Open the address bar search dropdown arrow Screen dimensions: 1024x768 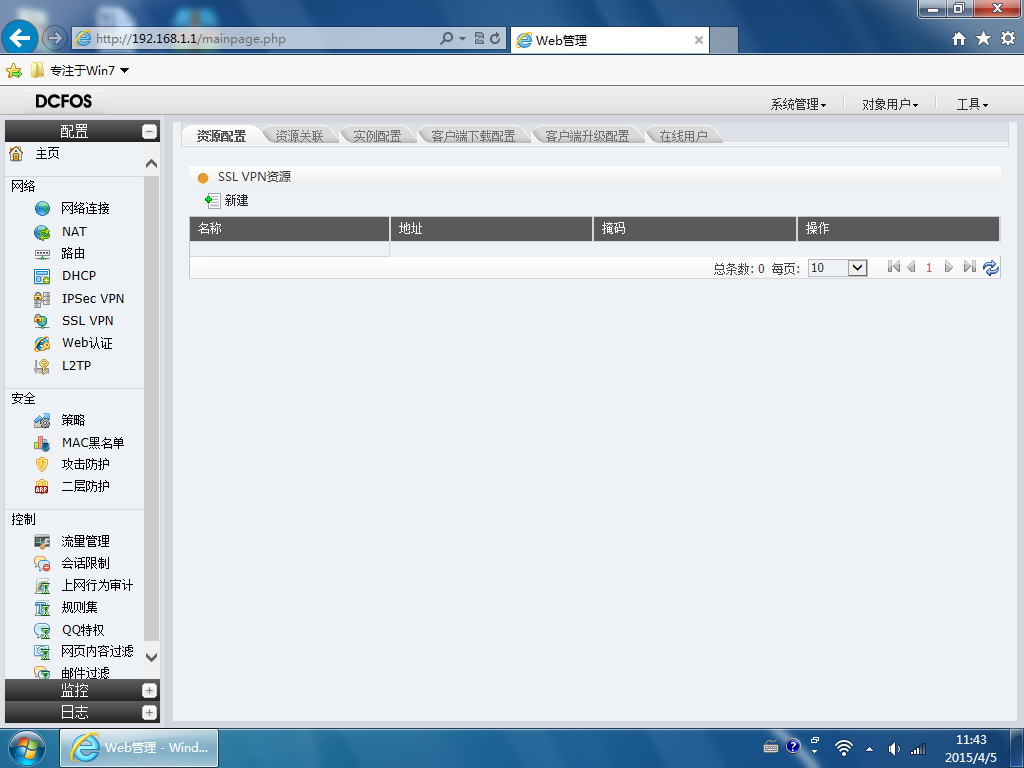click(x=462, y=39)
